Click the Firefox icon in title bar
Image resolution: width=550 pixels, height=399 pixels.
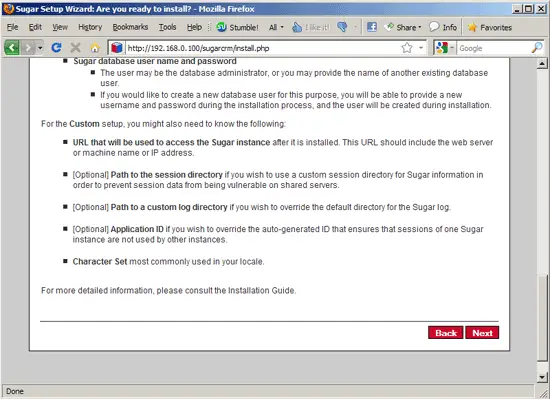coord(8,9)
